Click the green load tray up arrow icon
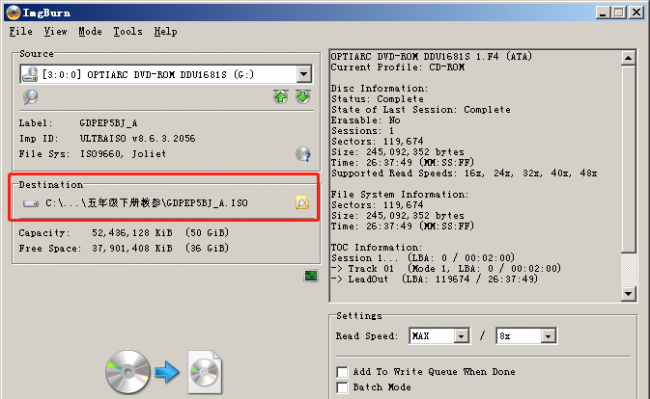The image size is (650, 399). pos(281,97)
